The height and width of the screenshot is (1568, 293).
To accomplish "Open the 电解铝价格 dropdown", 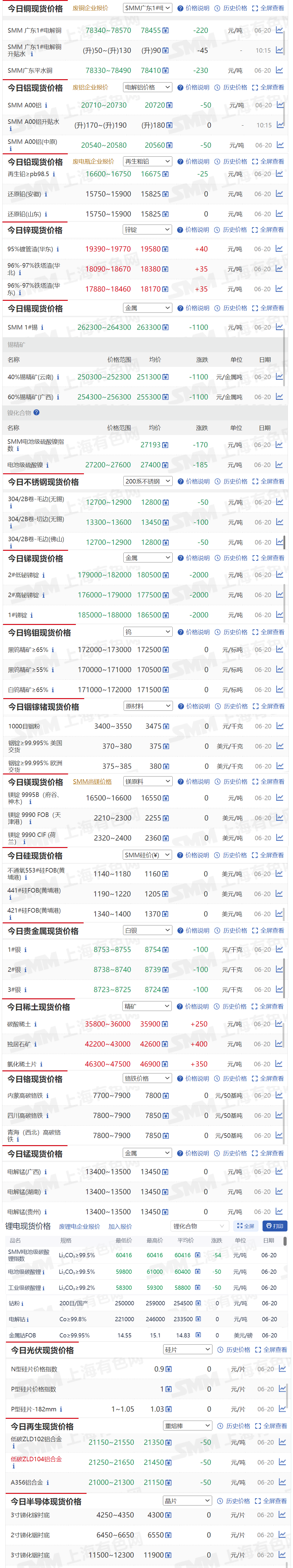I will pyautogui.click(x=147, y=87).
